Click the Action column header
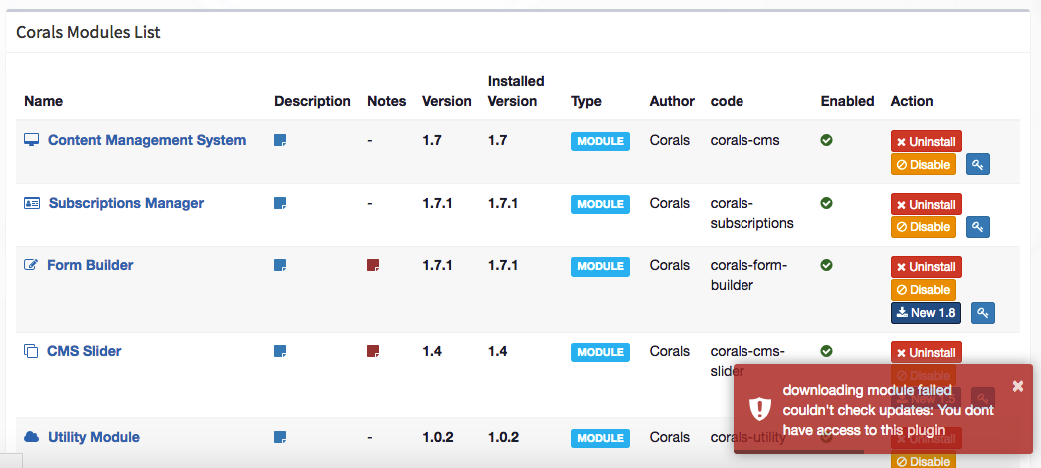1041x468 pixels. [912, 102]
